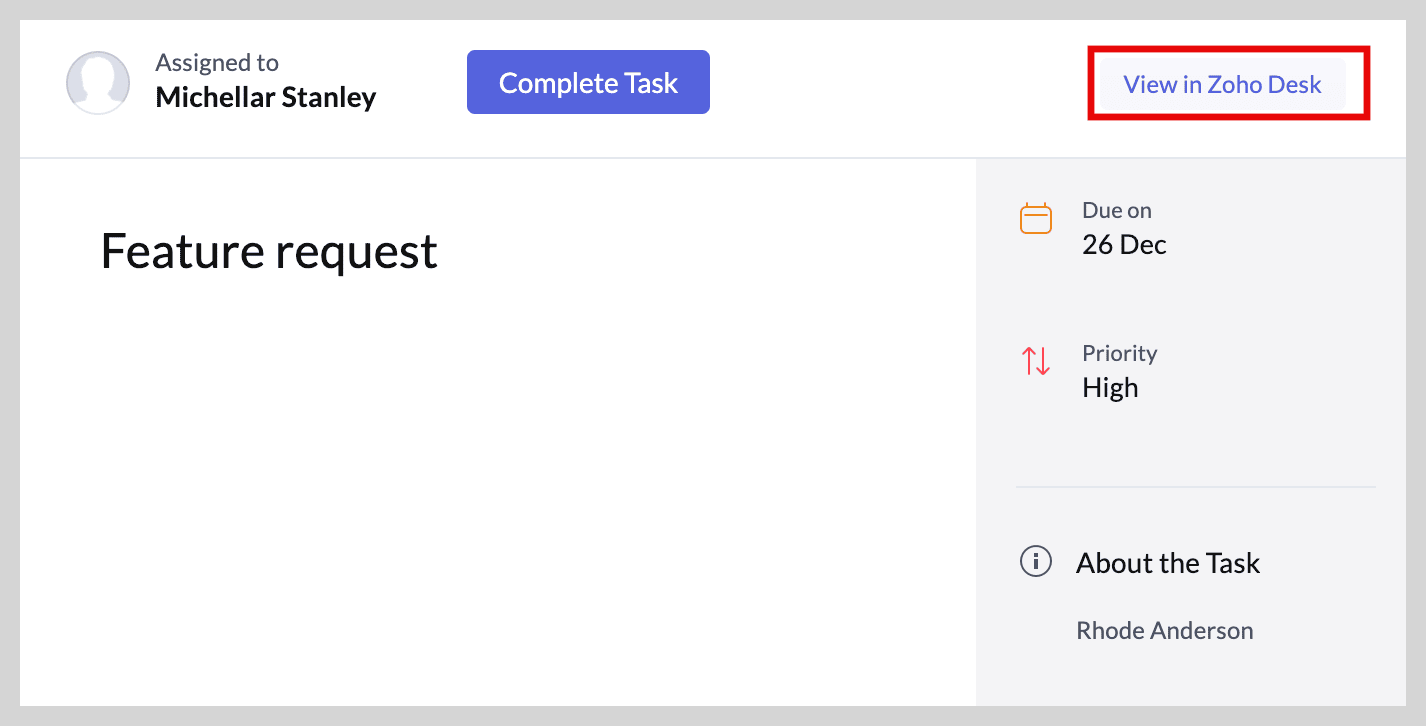Screen dimensions: 1426x726
Task: Open the task via View in Zoho Desk
Action: [1222, 84]
